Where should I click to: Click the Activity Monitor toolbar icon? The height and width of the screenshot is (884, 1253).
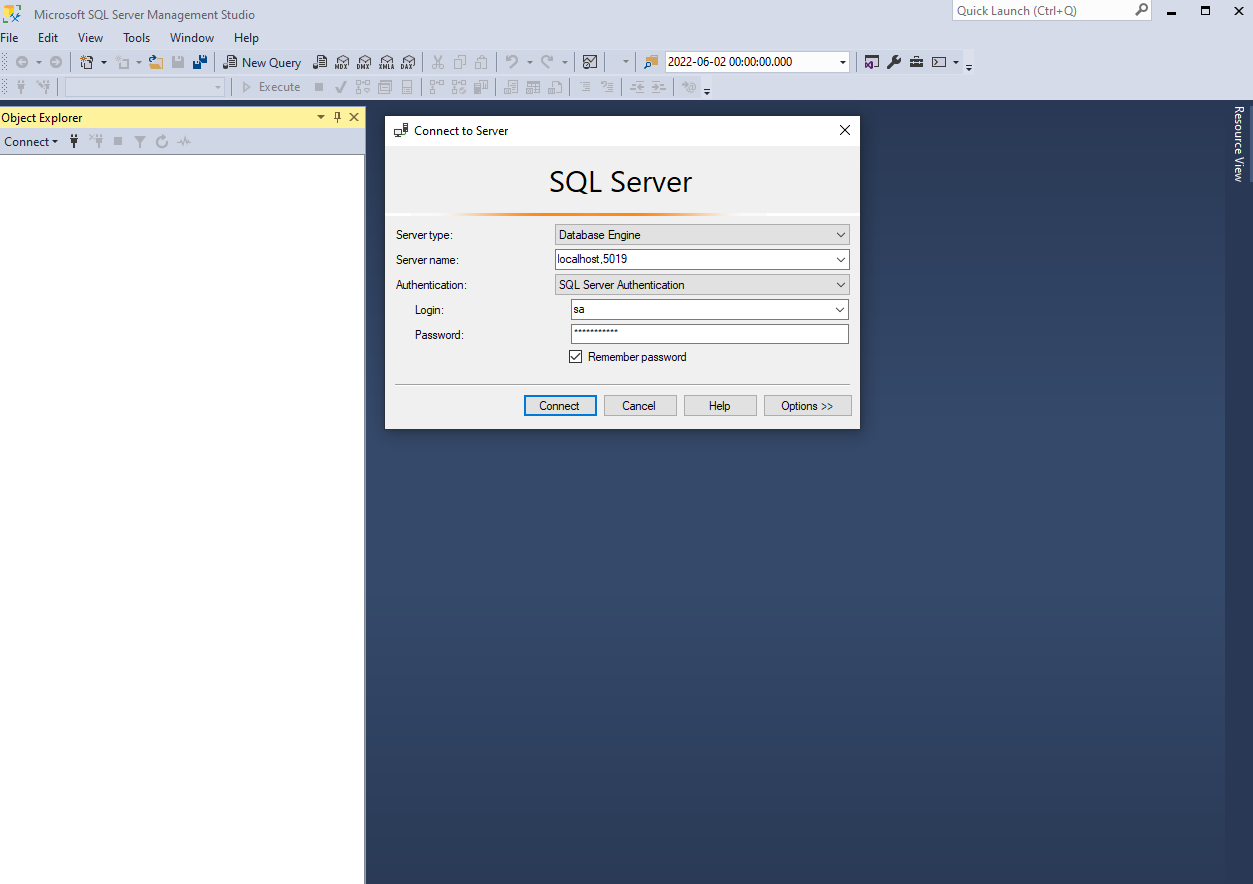[x=590, y=62]
